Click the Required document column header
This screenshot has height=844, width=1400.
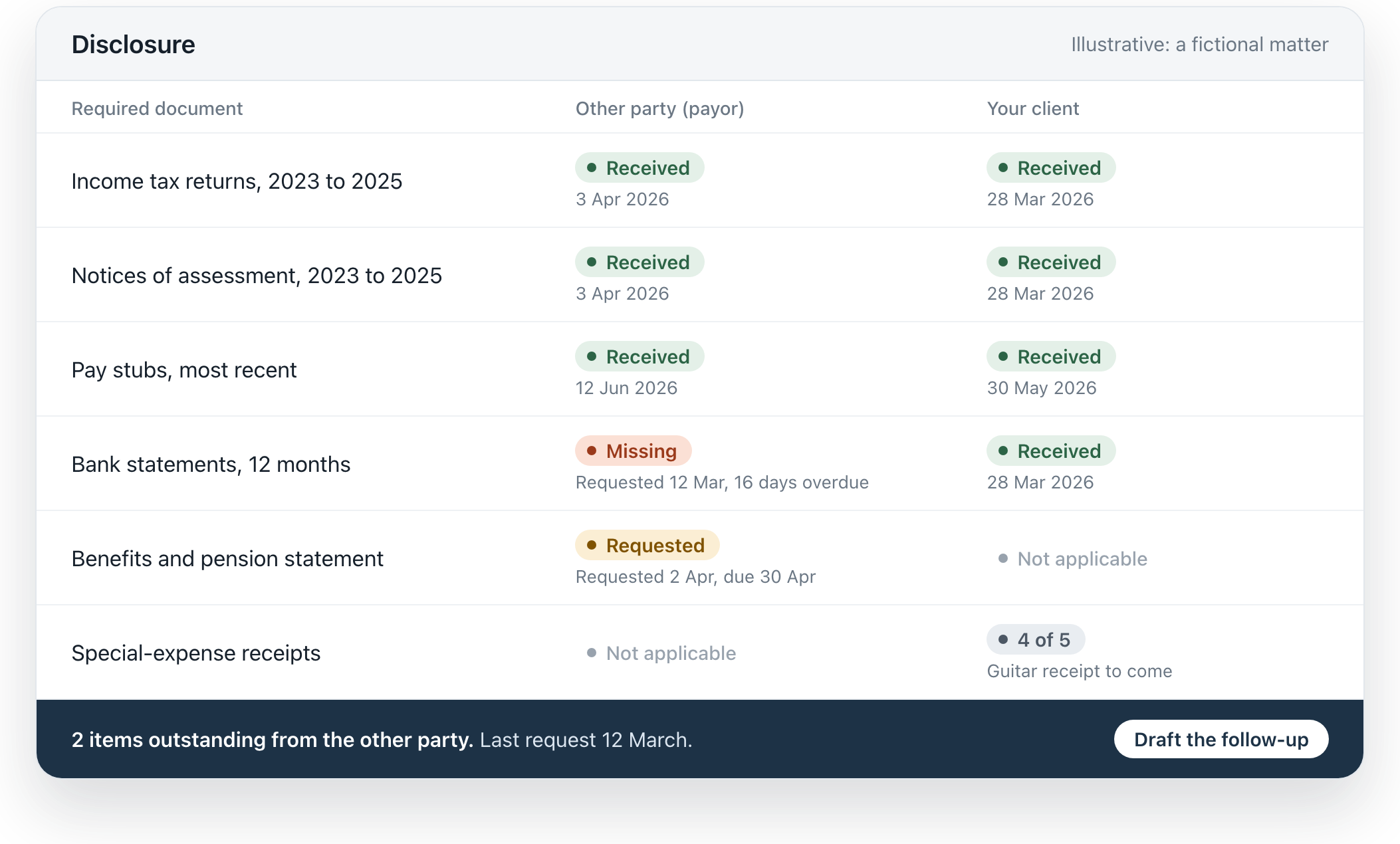click(157, 108)
